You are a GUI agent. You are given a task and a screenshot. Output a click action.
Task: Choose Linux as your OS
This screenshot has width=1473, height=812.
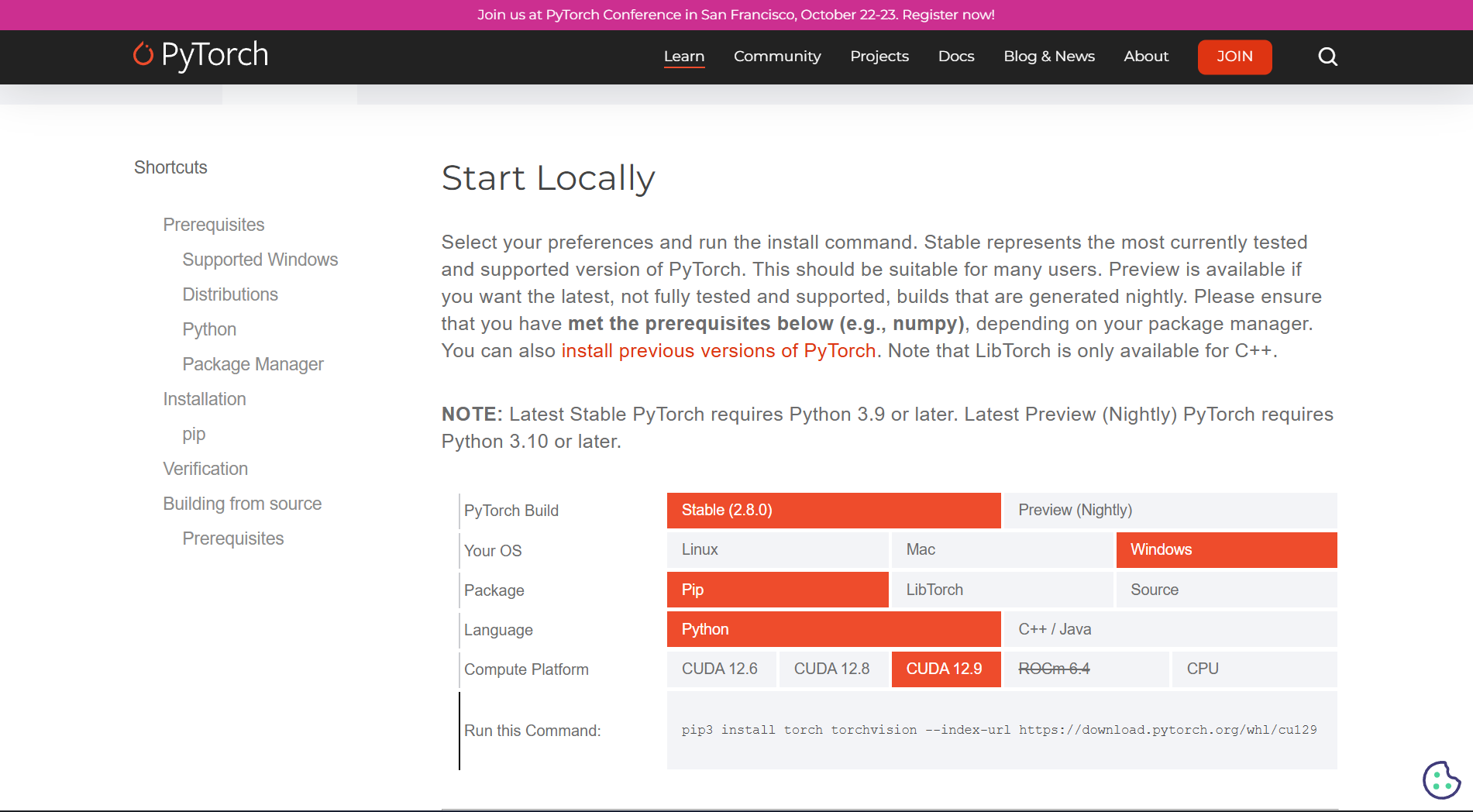click(x=777, y=550)
